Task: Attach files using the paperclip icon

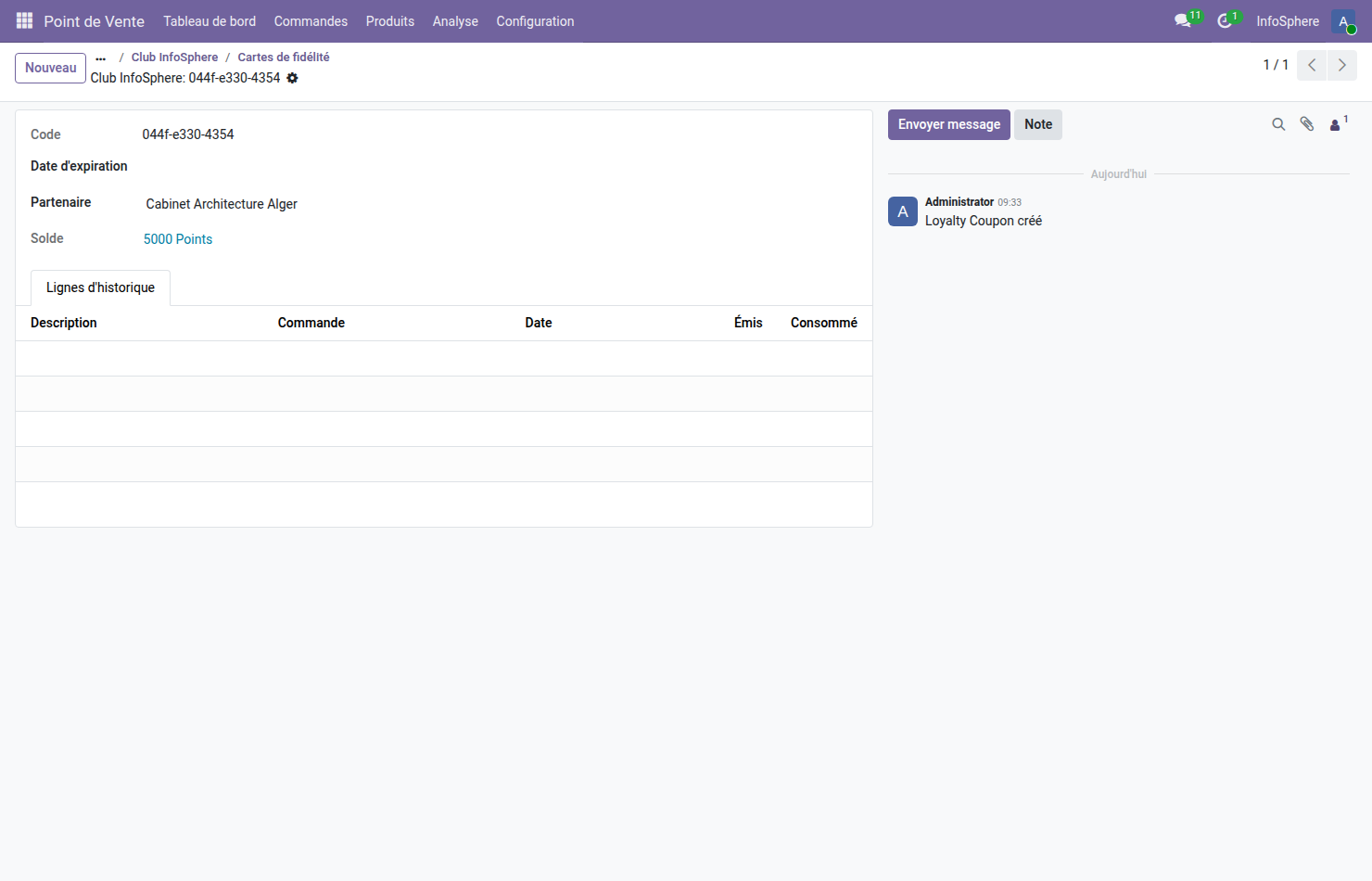Action: (x=1306, y=124)
